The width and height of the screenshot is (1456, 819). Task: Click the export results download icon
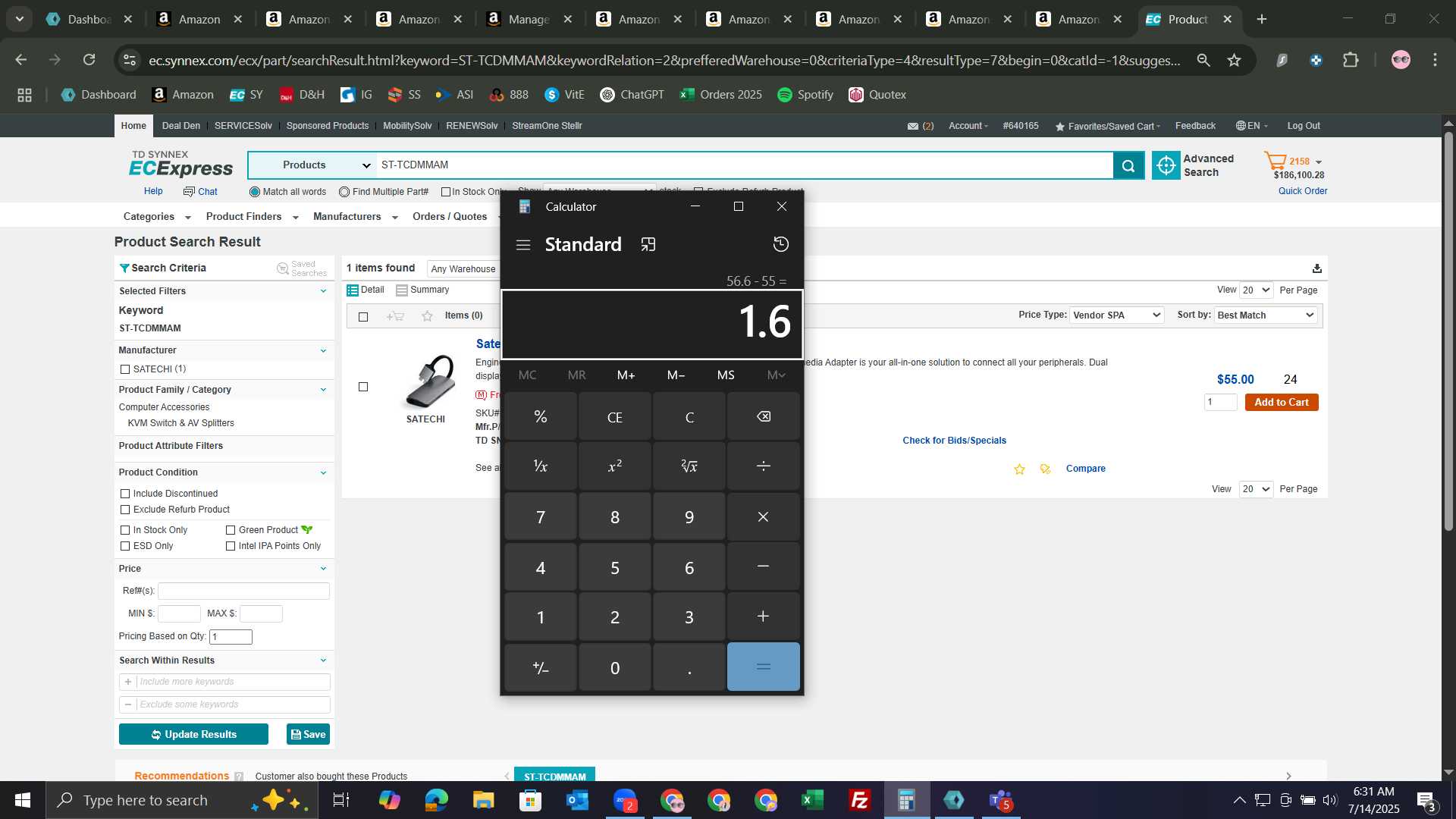[x=1316, y=268]
